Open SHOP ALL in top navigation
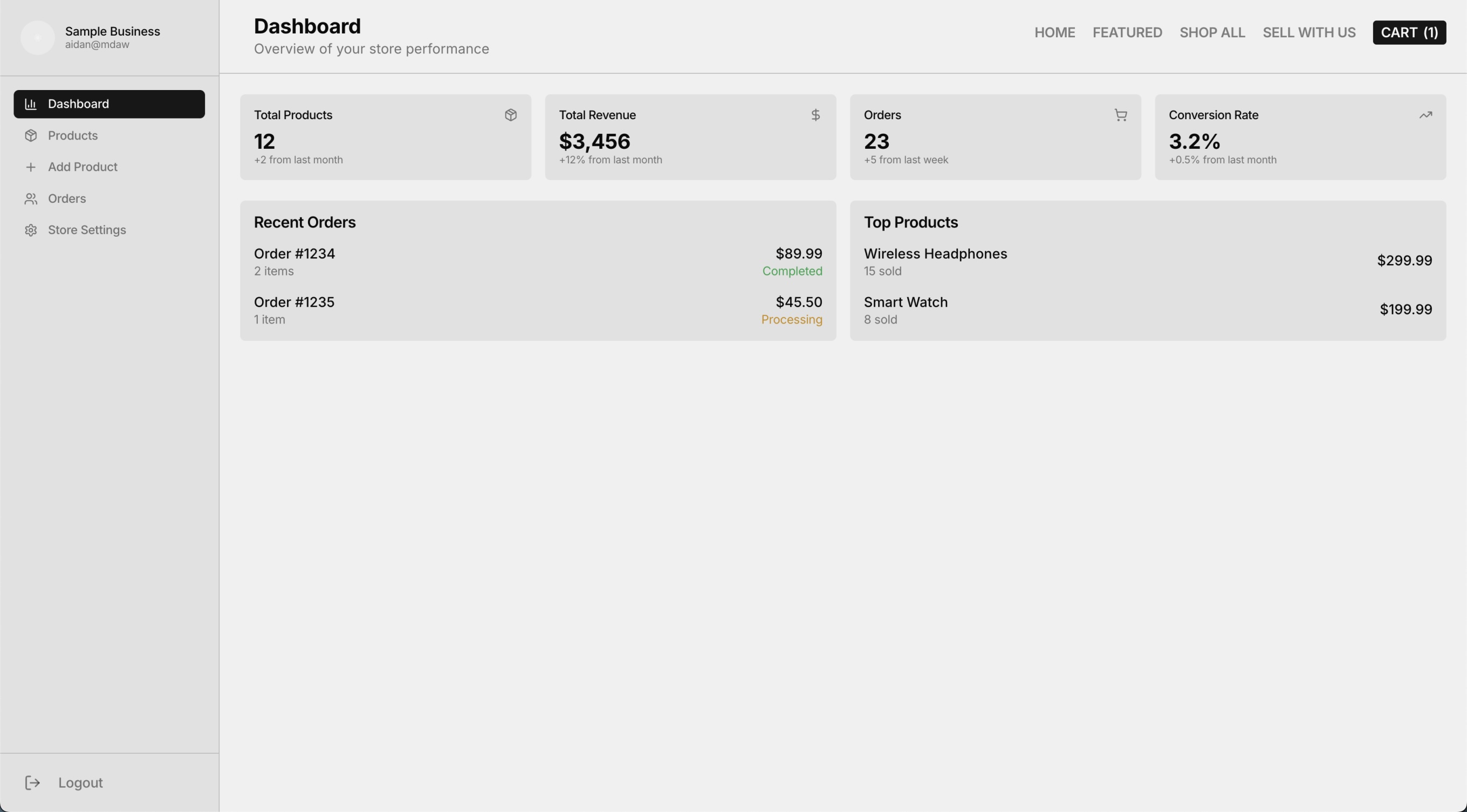1467x812 pixels. pyautogui.click(x=1212, y=32)
